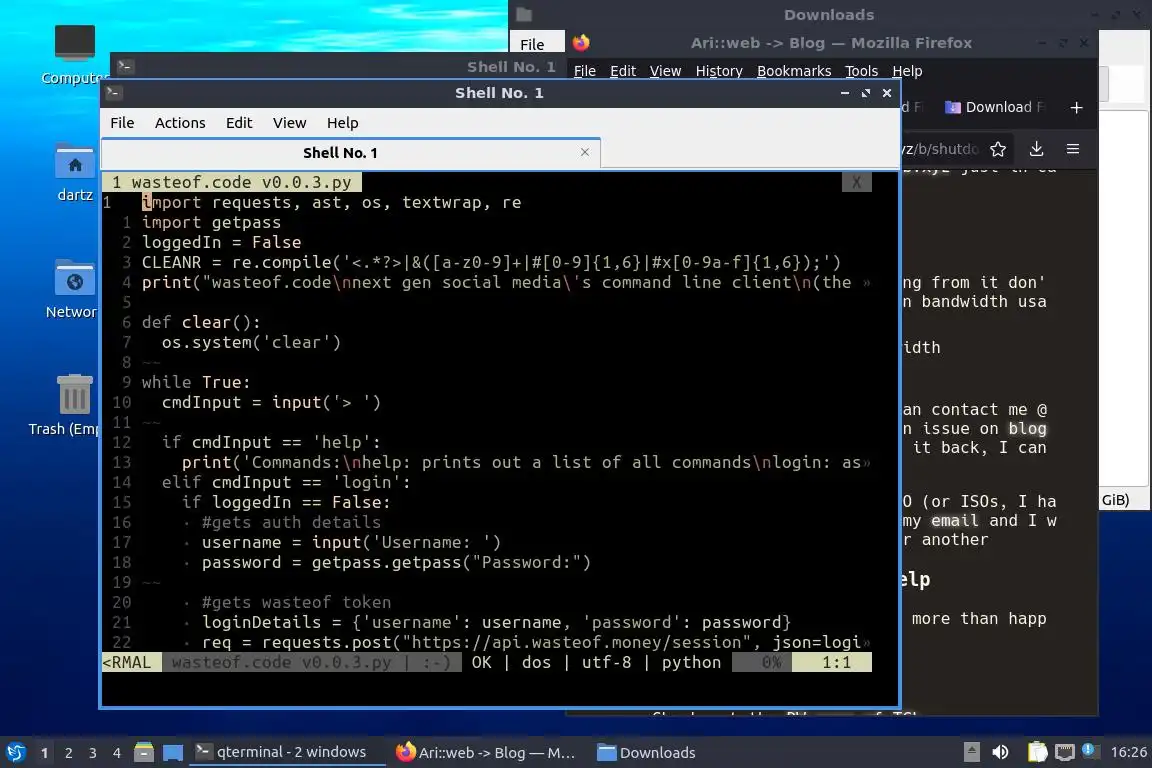Image resolution: width=1152 pixels, height=768 pixels.
Task: Launch the file manager from the panel quicklaunch
Action: click(144, 753)
